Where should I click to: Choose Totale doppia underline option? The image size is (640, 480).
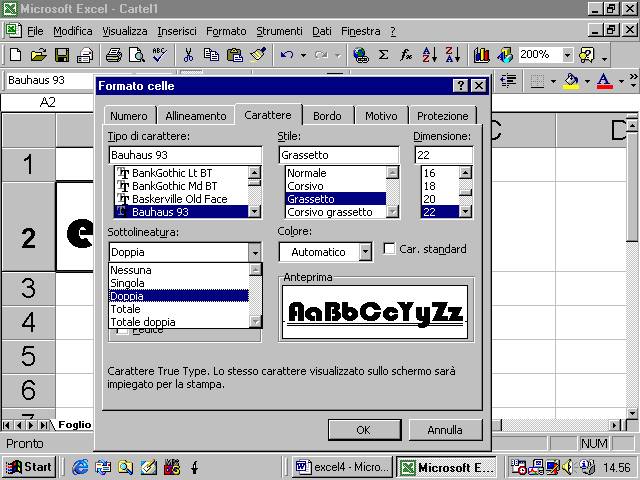[x=179, y=322]
